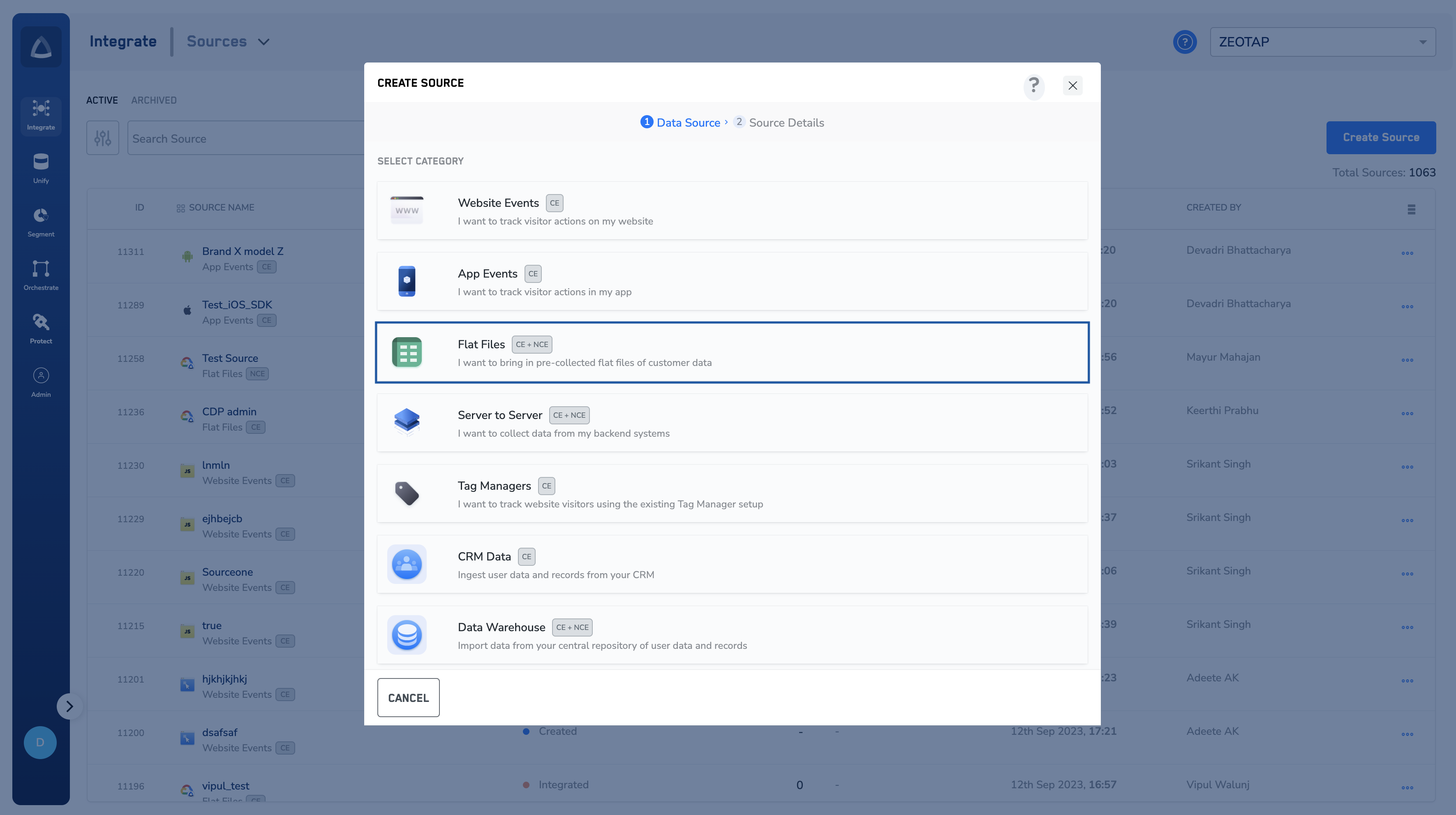
Task: Click the dialog help question mark icon
Action: pyautogui.click(x=1034, y=86)
